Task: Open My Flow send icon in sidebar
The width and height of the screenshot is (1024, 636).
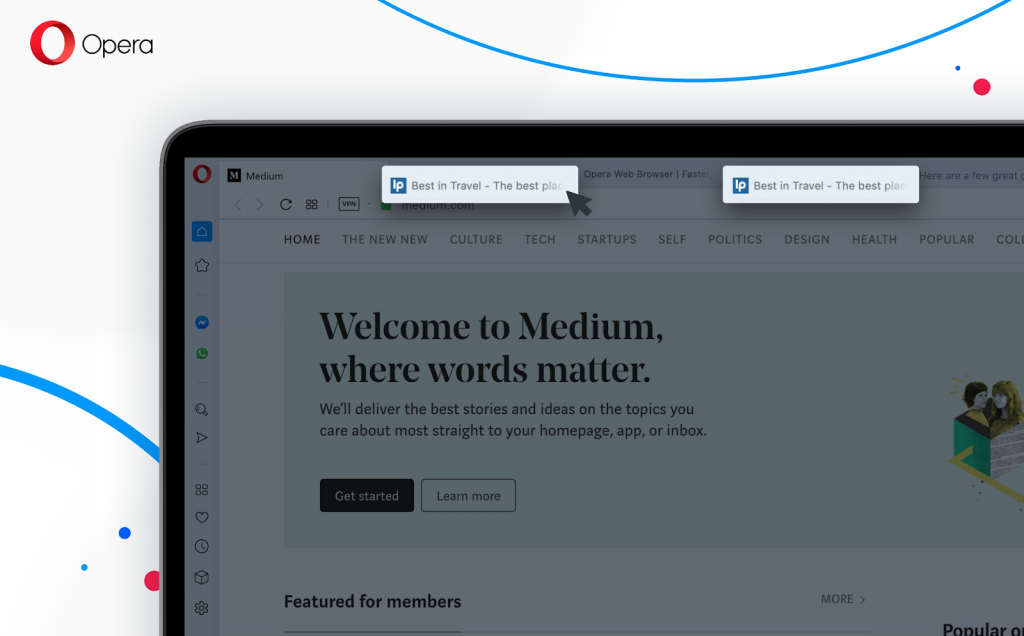Action: point(202,437)
